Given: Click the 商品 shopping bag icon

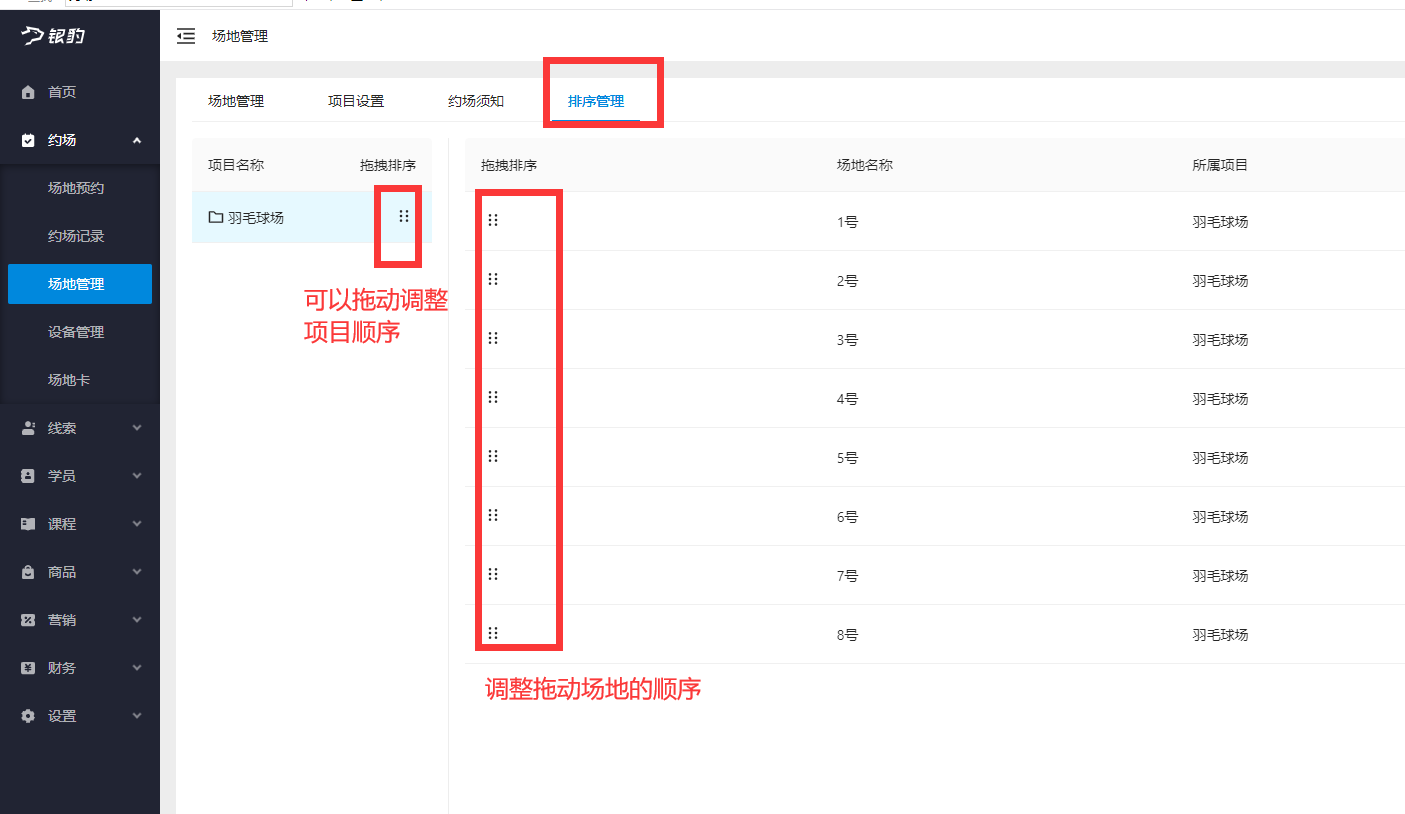Looking at the screenshot, I should 26,571.
